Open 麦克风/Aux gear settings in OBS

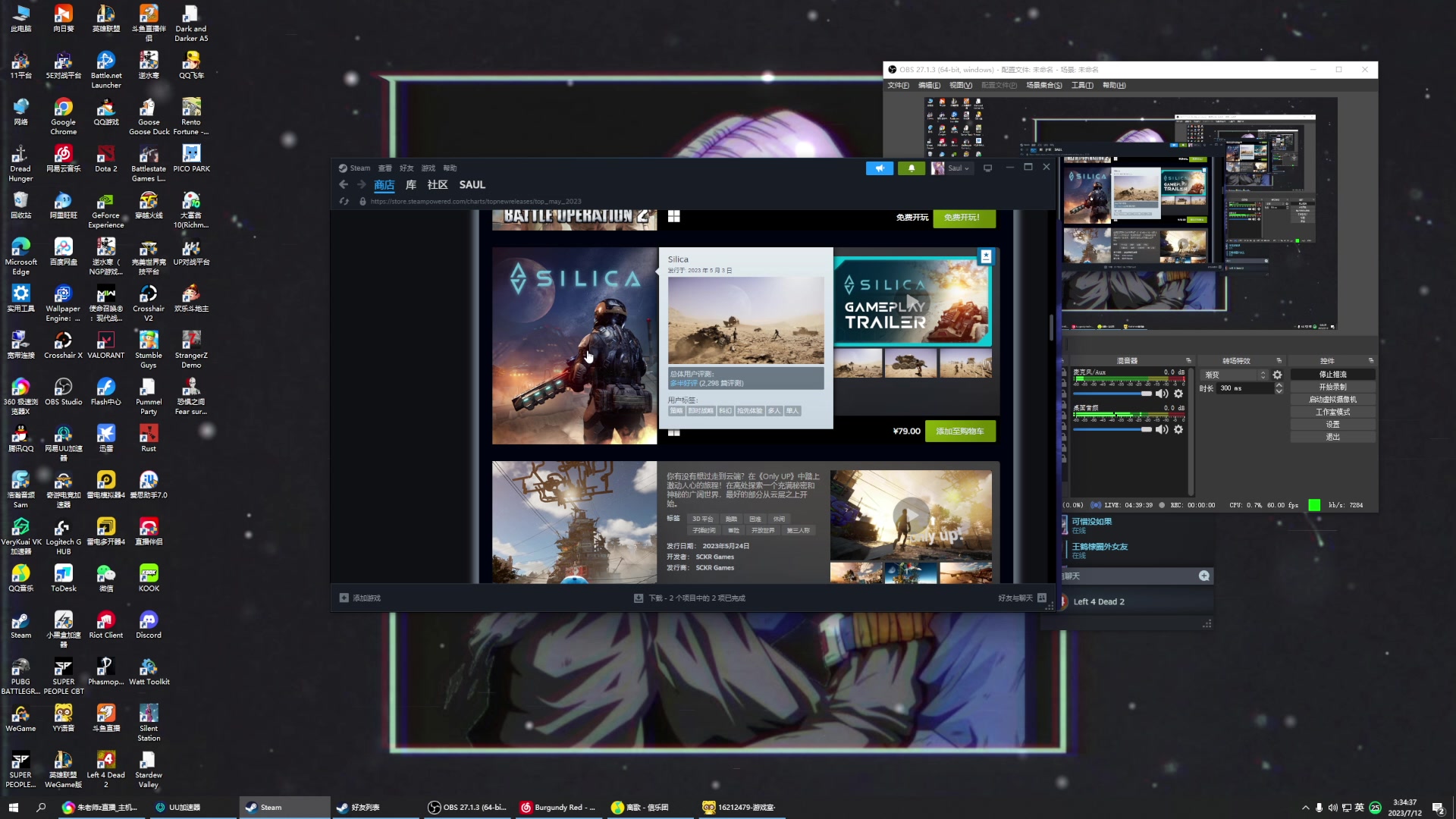coord(1178,394)
